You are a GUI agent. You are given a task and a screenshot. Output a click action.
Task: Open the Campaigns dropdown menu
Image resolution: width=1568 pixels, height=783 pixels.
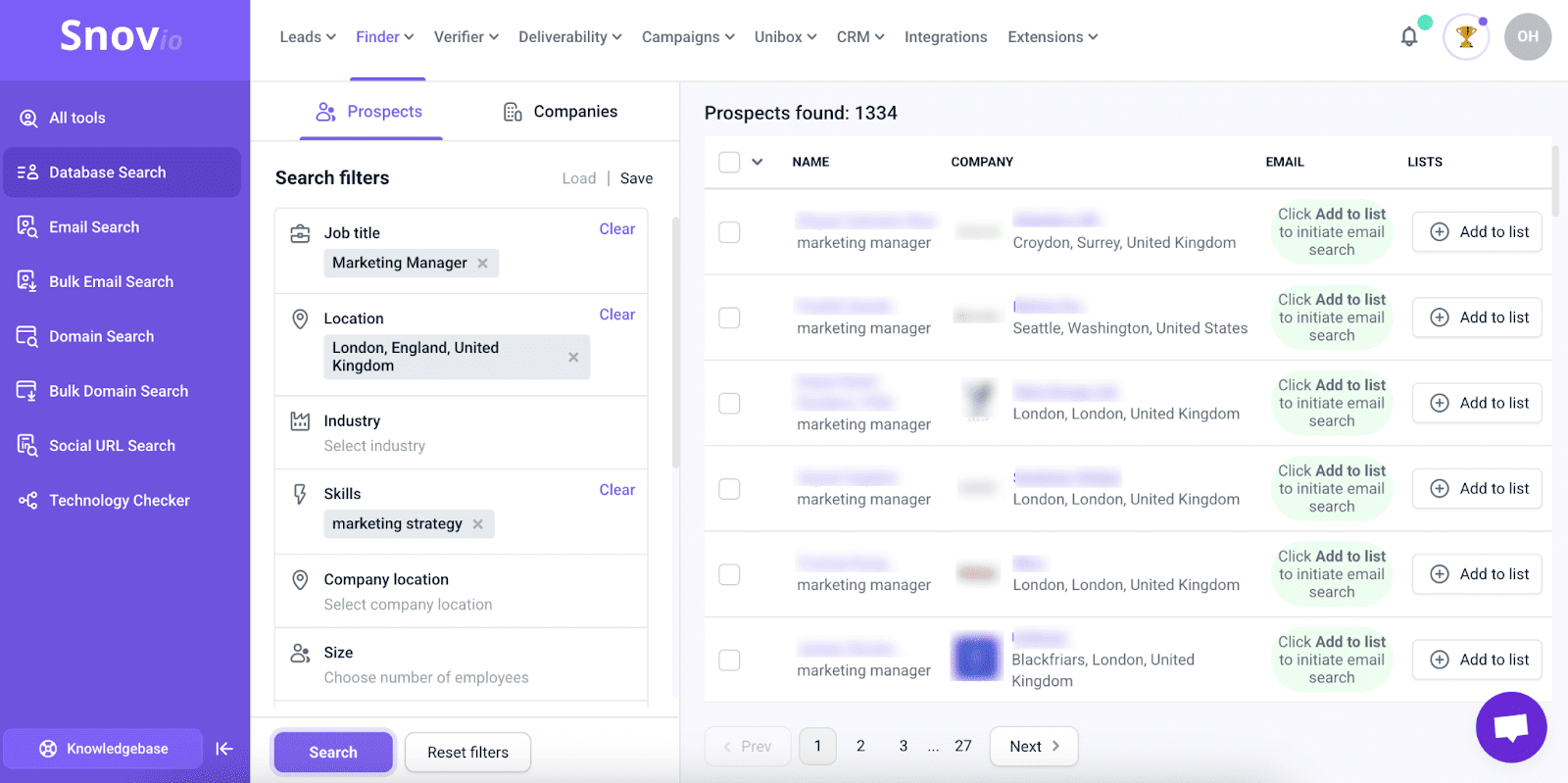[687, 37]
